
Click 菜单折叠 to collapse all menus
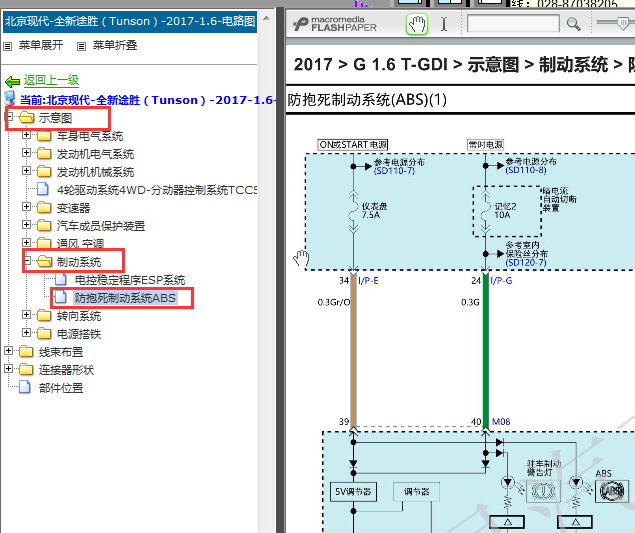(x=115, y=45)
